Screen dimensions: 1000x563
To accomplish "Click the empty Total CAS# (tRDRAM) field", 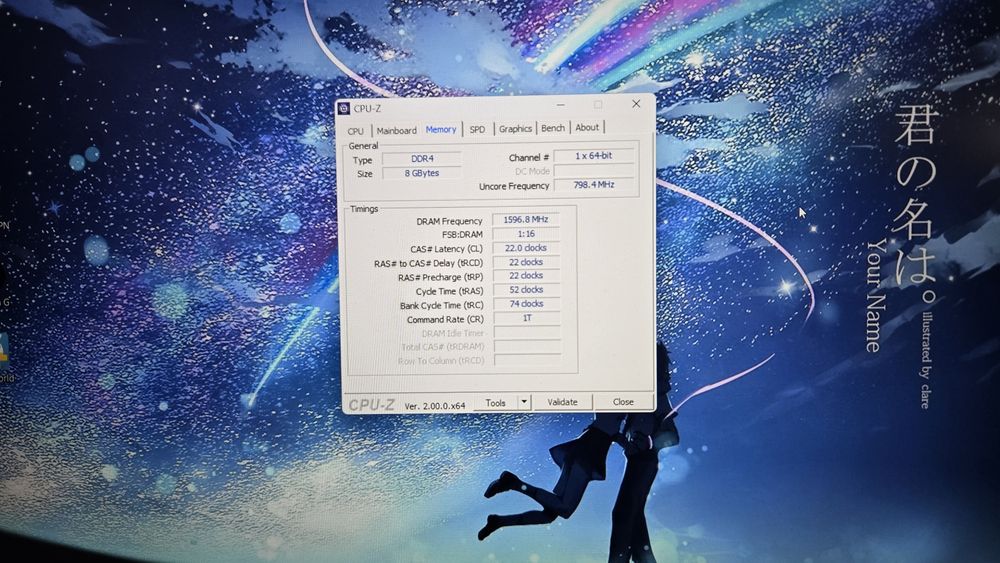I will click(x=527, y=346).
